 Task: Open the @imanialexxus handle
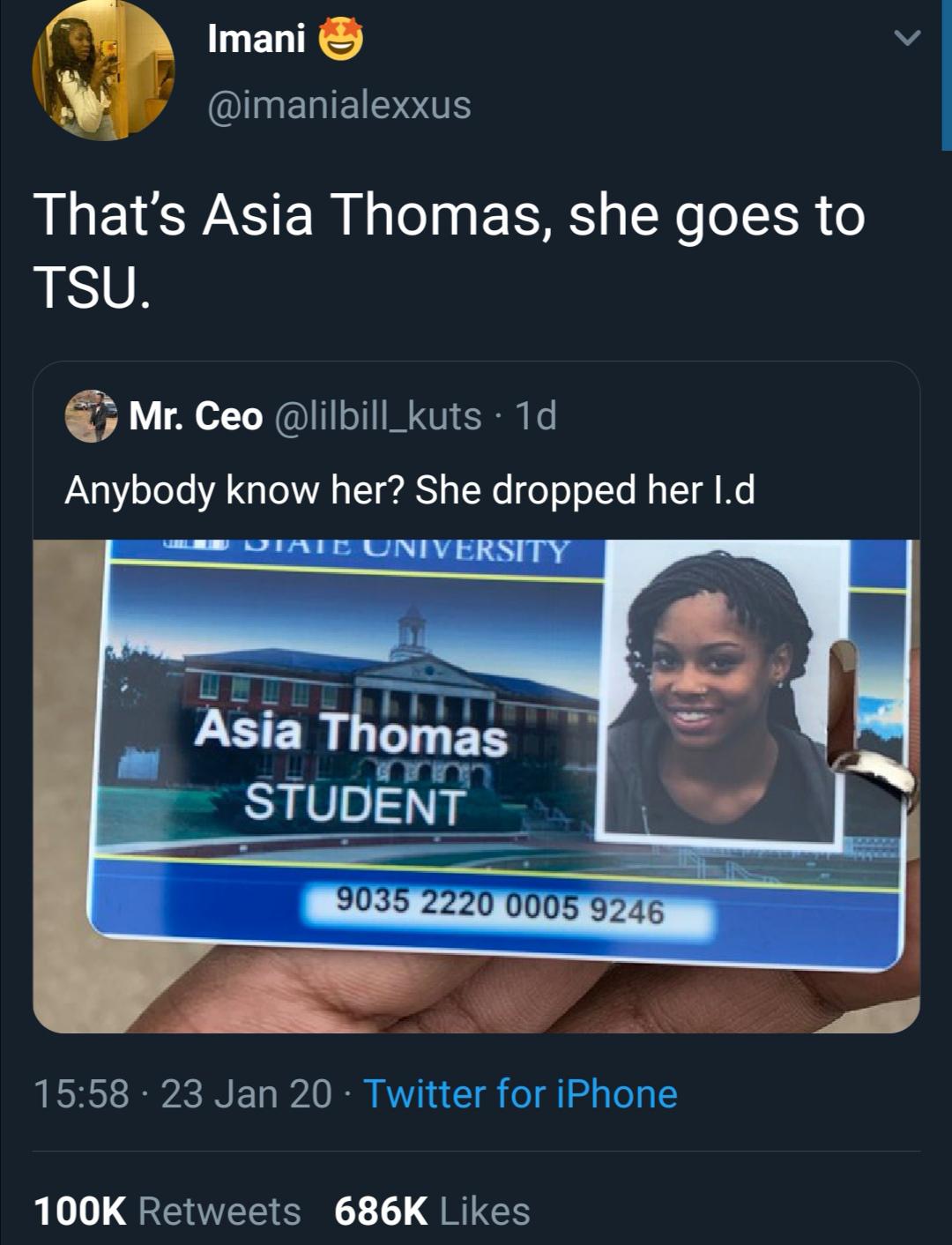pyautogui.click(x=339, y=106)
